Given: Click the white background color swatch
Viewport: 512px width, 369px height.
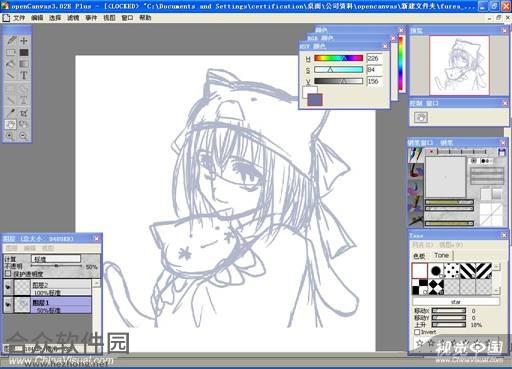Looking at the screenshot, I should tap(307, 91).
